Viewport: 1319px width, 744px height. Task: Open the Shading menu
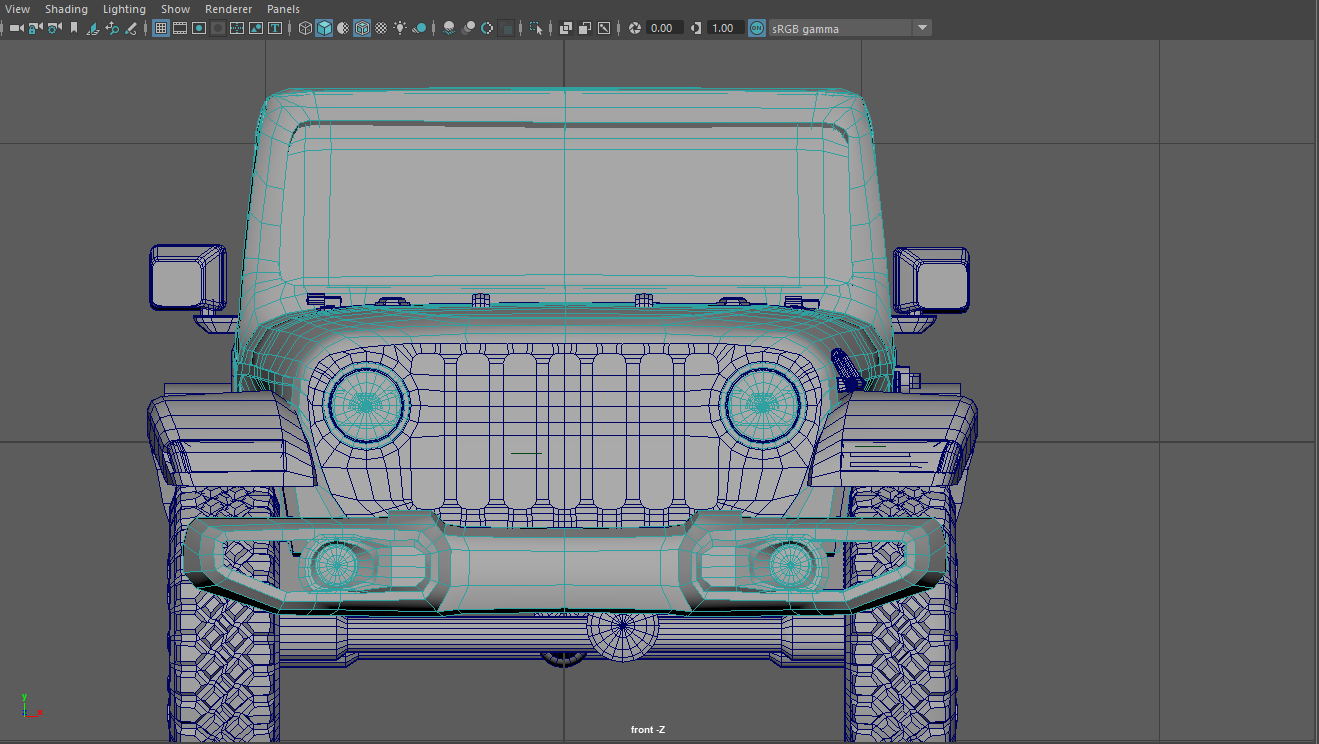(66, 9)
